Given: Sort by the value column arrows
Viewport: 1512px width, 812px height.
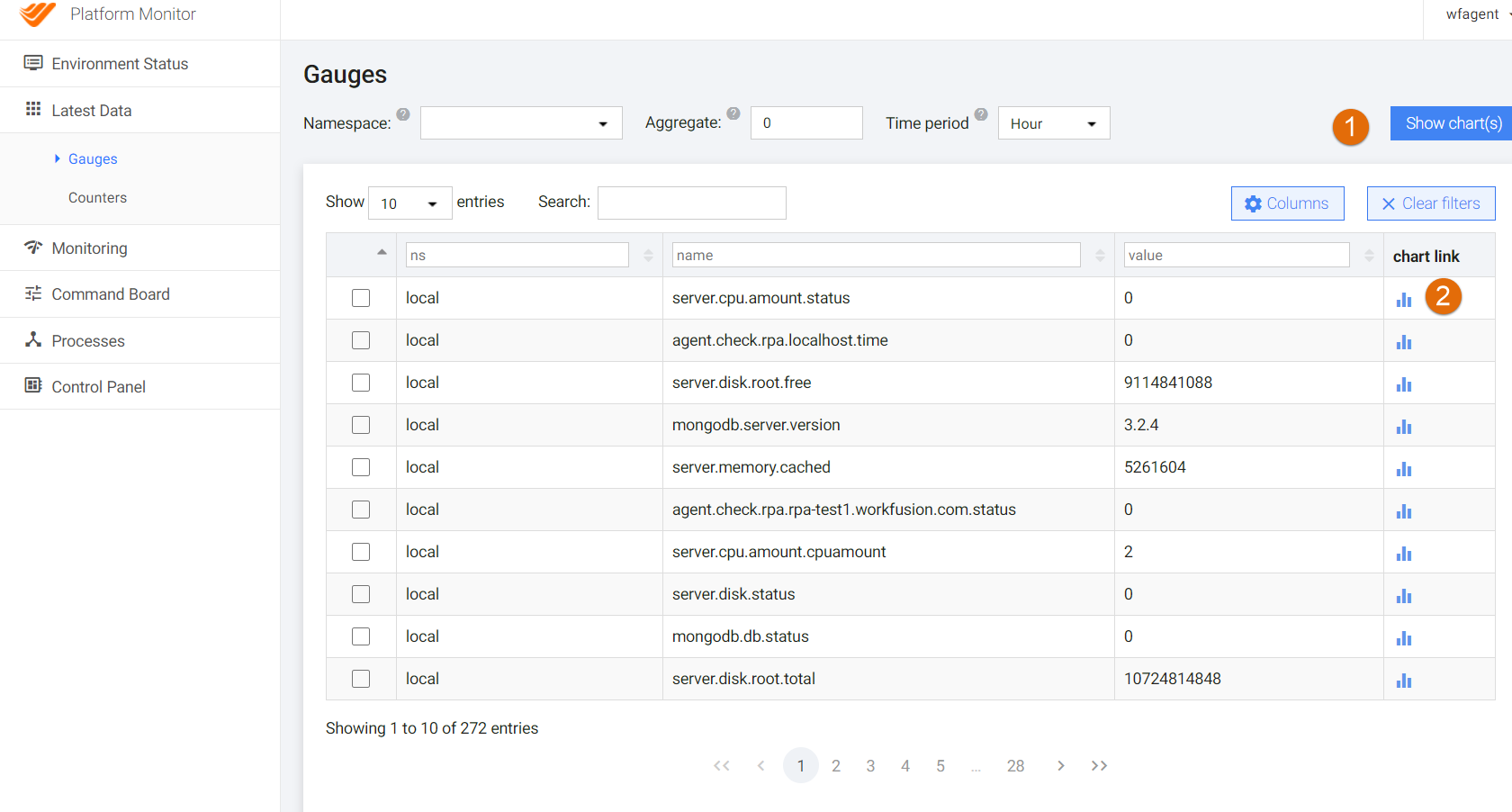Looking at the screenshot, I should point(1369,256).
